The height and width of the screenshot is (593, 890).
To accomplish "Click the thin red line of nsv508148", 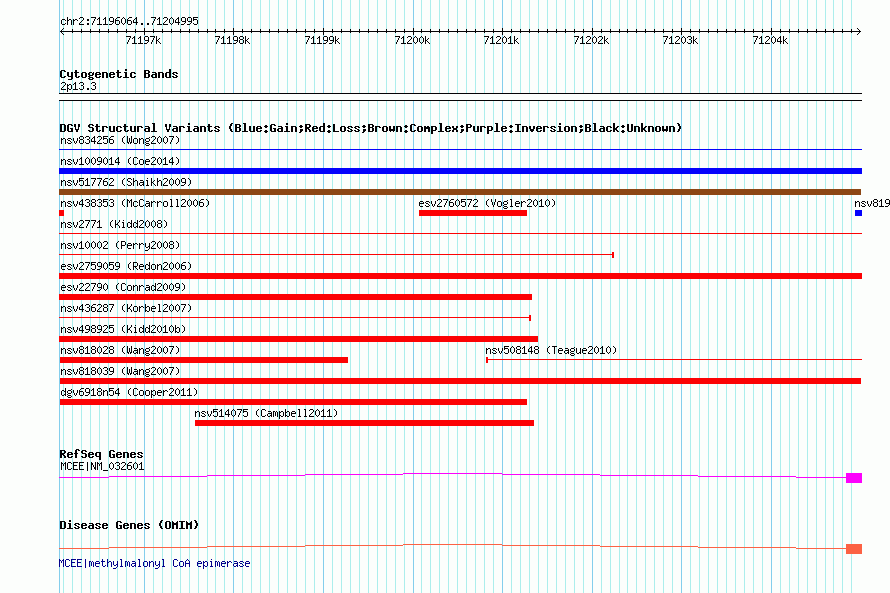I will (x=674, y=360).
